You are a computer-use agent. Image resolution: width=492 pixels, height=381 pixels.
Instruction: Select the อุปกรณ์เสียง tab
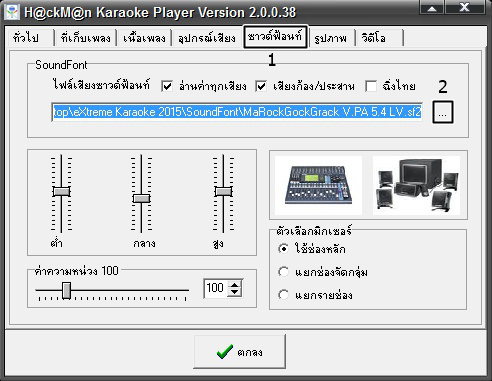click(x=207, y=37)
